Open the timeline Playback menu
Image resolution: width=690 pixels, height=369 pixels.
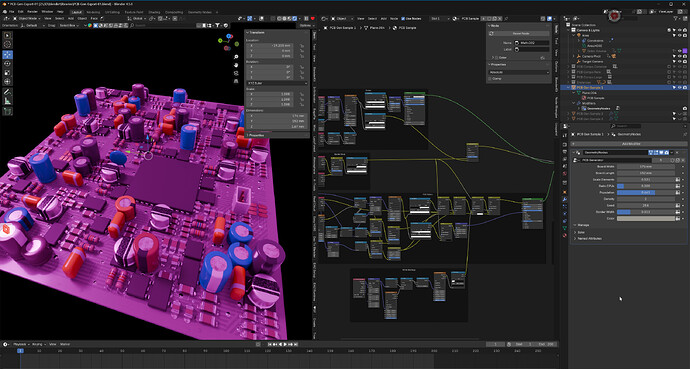[x=21, y=344]
